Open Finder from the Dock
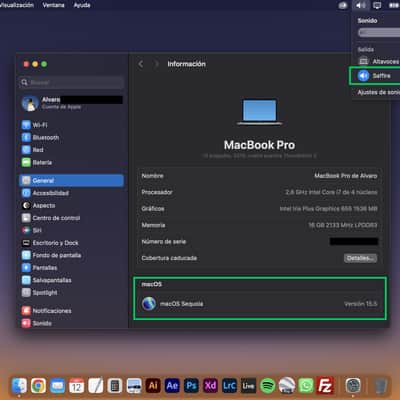Image resolution: width=400 pixels, height=400 pixels. pyautogui.click(x=19, y=386)
